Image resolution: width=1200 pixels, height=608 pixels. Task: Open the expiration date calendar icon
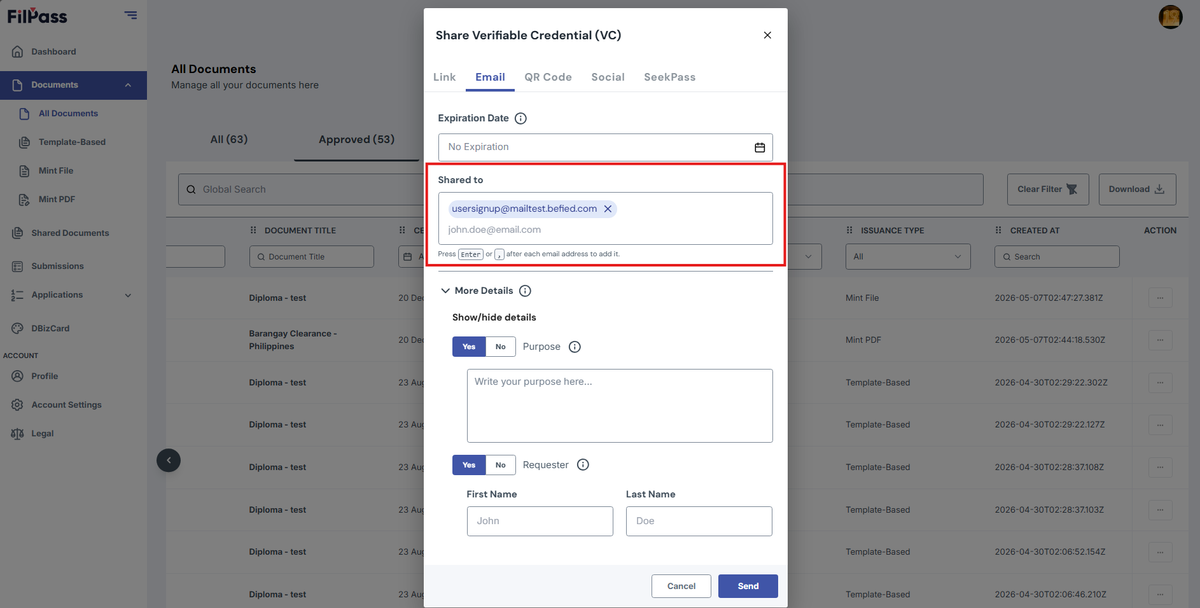(760, 147)
